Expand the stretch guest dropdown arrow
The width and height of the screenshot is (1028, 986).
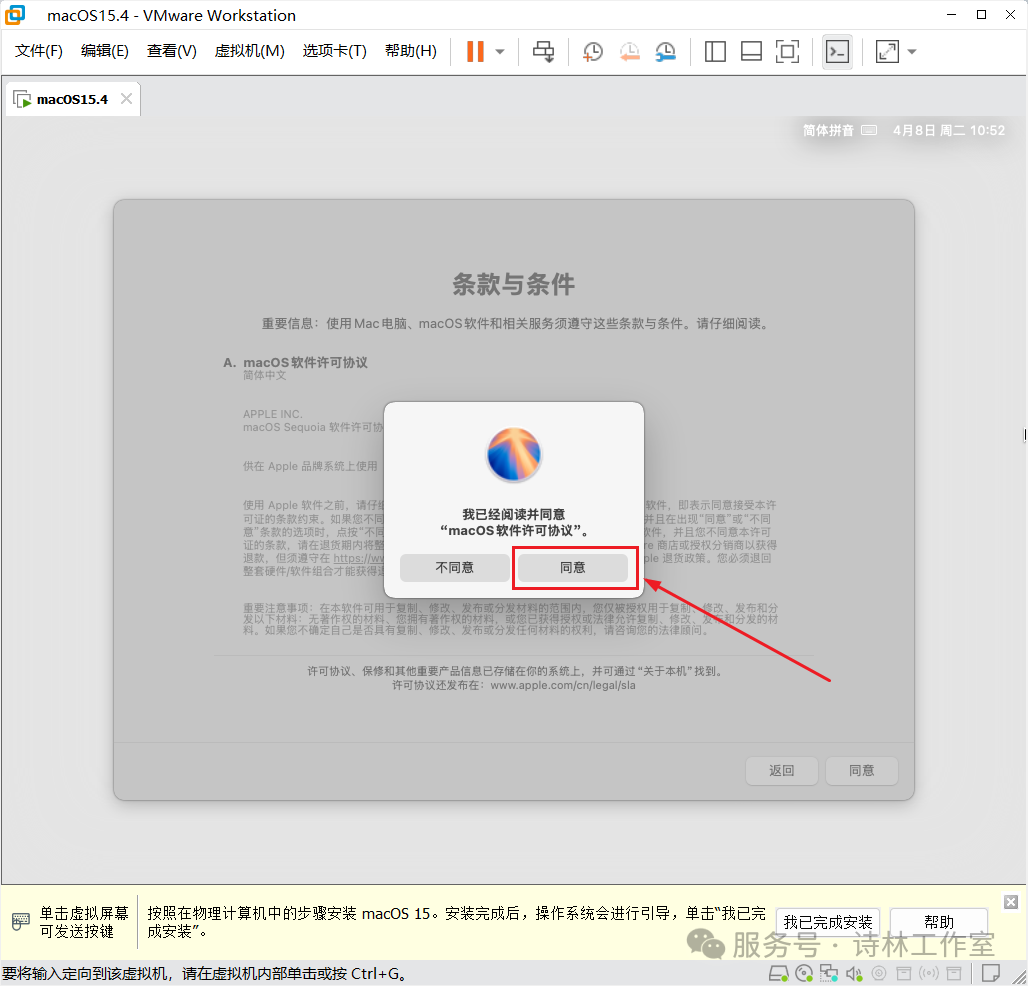(x=912, y=52)
